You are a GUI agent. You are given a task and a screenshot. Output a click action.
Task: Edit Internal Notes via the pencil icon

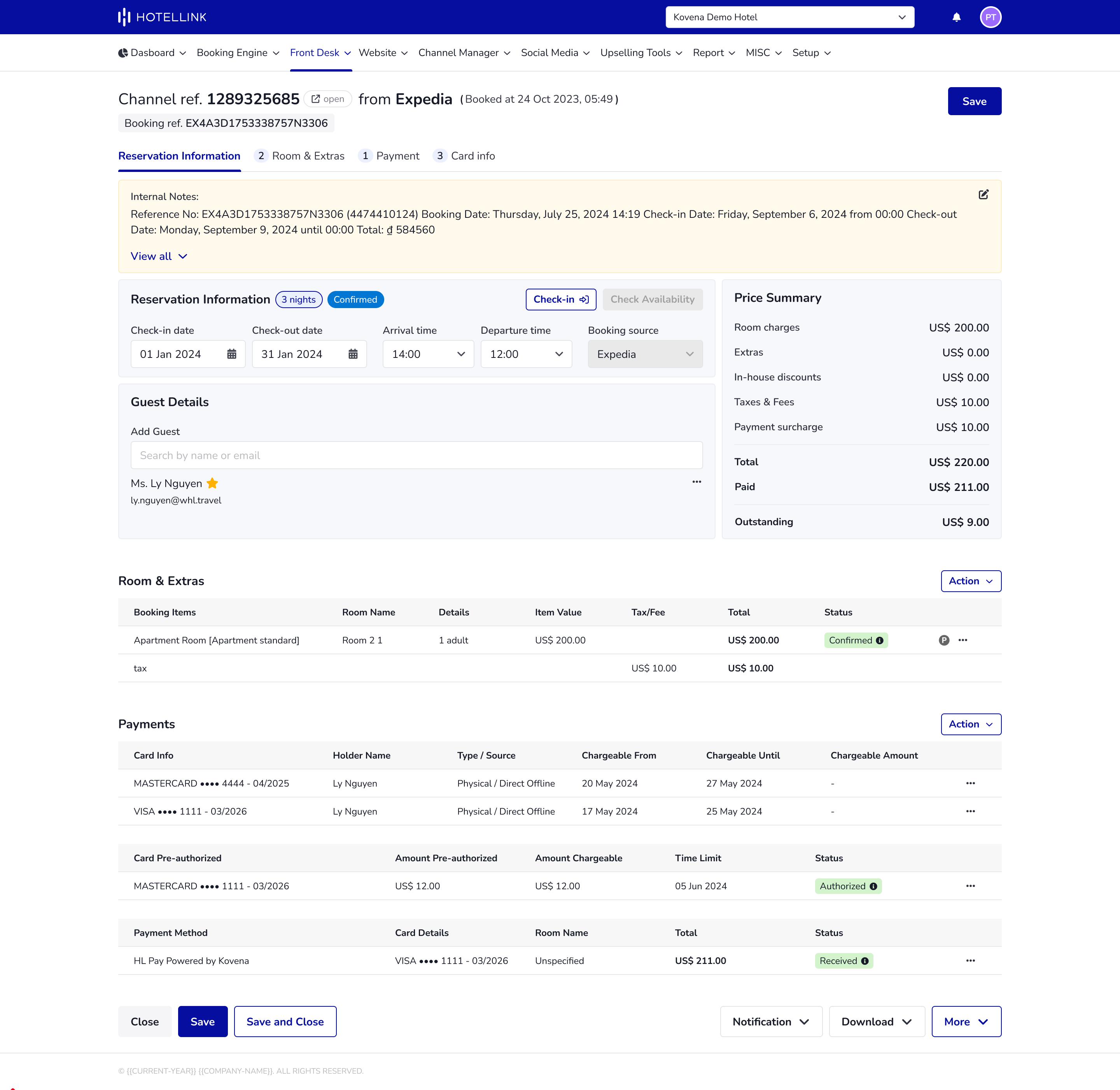[984, 195]
